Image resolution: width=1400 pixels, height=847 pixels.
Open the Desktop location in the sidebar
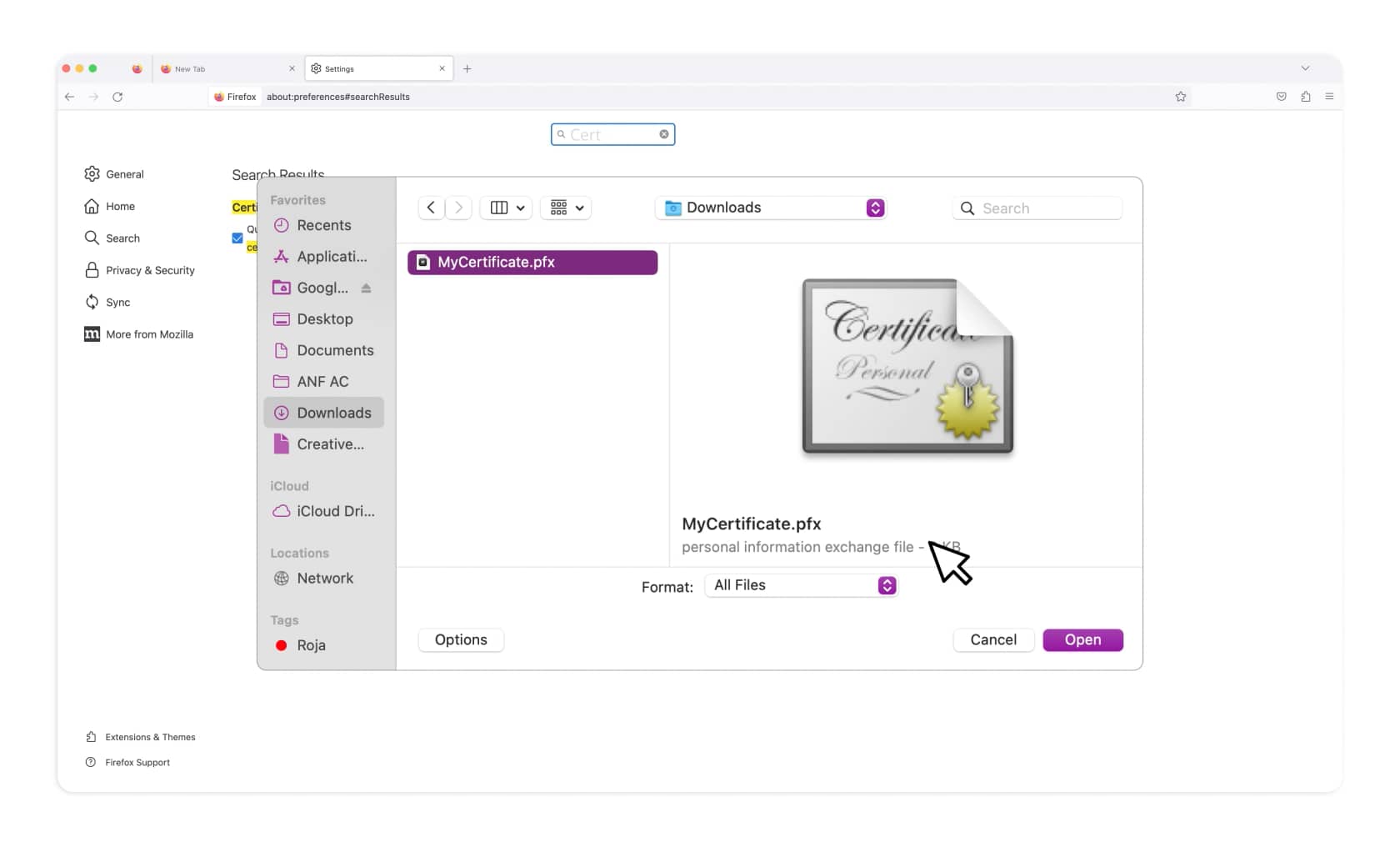click(324, 318)
